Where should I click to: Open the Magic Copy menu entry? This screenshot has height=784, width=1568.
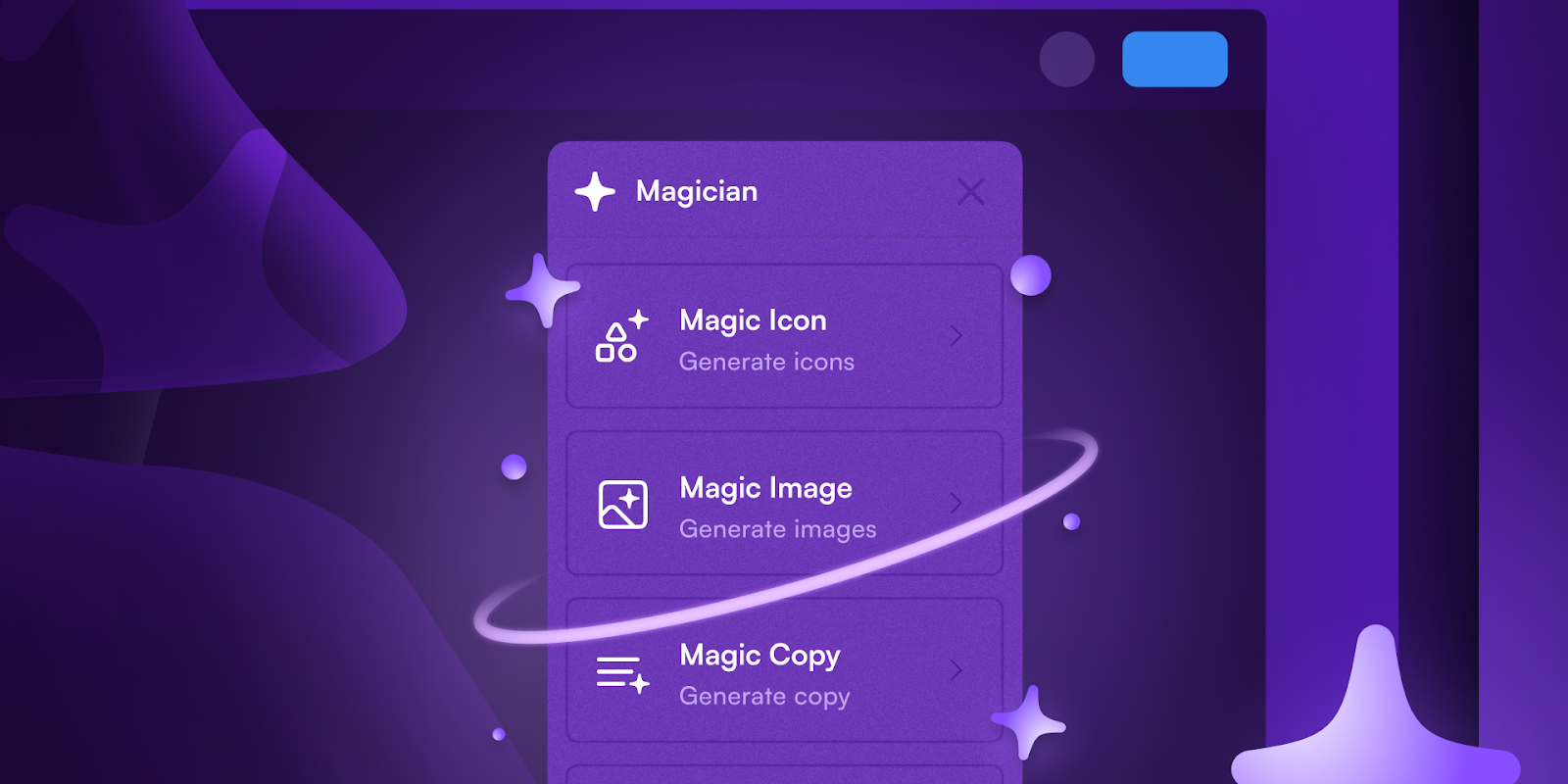click(785, 670)
